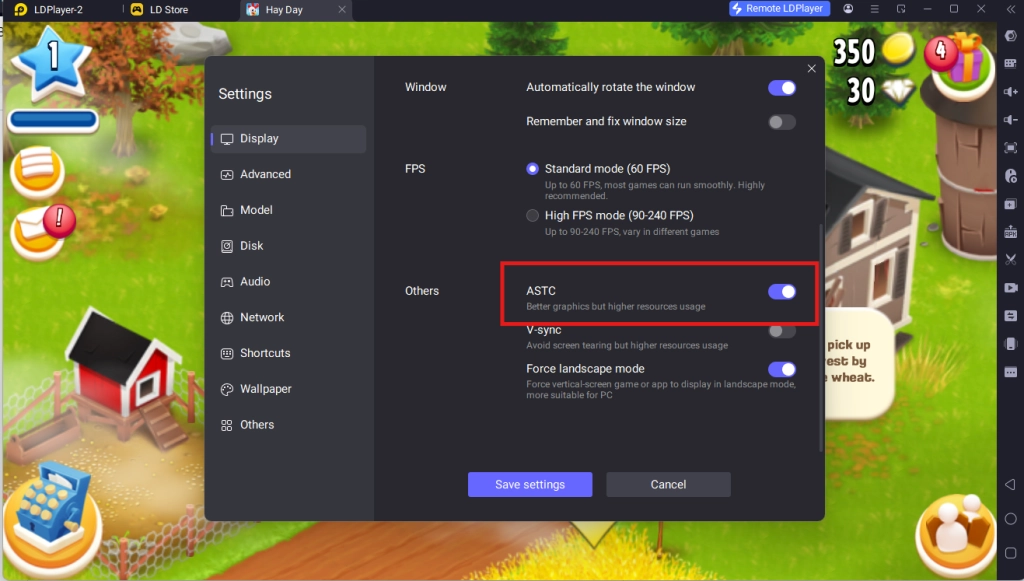Click the Hay Day level star icon
The image size is (1024, 581).
pos(52,63)
